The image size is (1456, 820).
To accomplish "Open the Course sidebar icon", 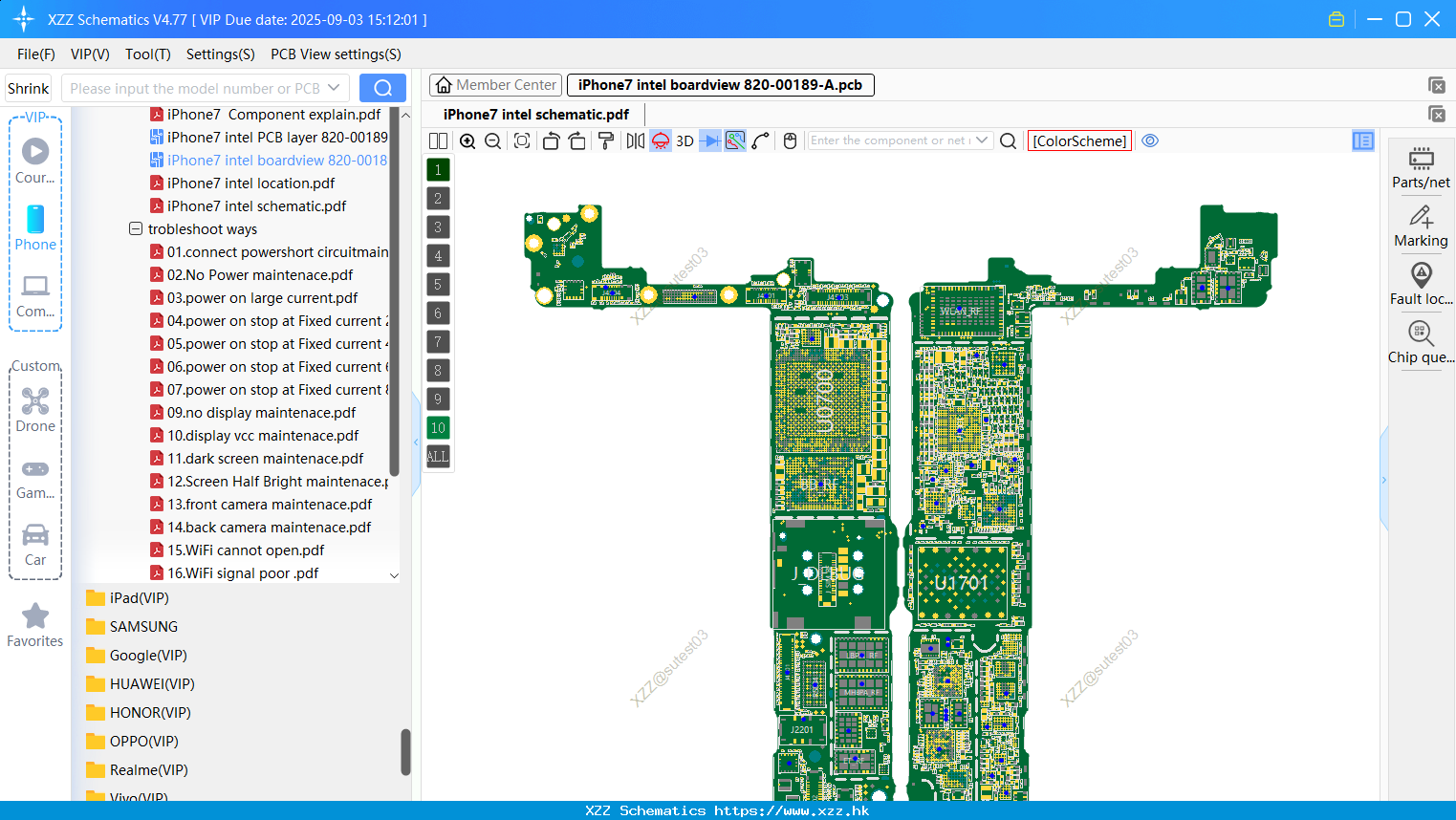I will [35, 161].
